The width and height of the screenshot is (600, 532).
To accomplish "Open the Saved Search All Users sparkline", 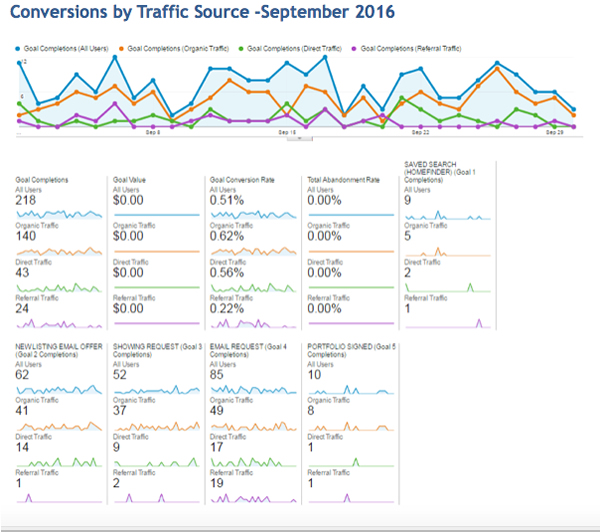I will [448, 215].
